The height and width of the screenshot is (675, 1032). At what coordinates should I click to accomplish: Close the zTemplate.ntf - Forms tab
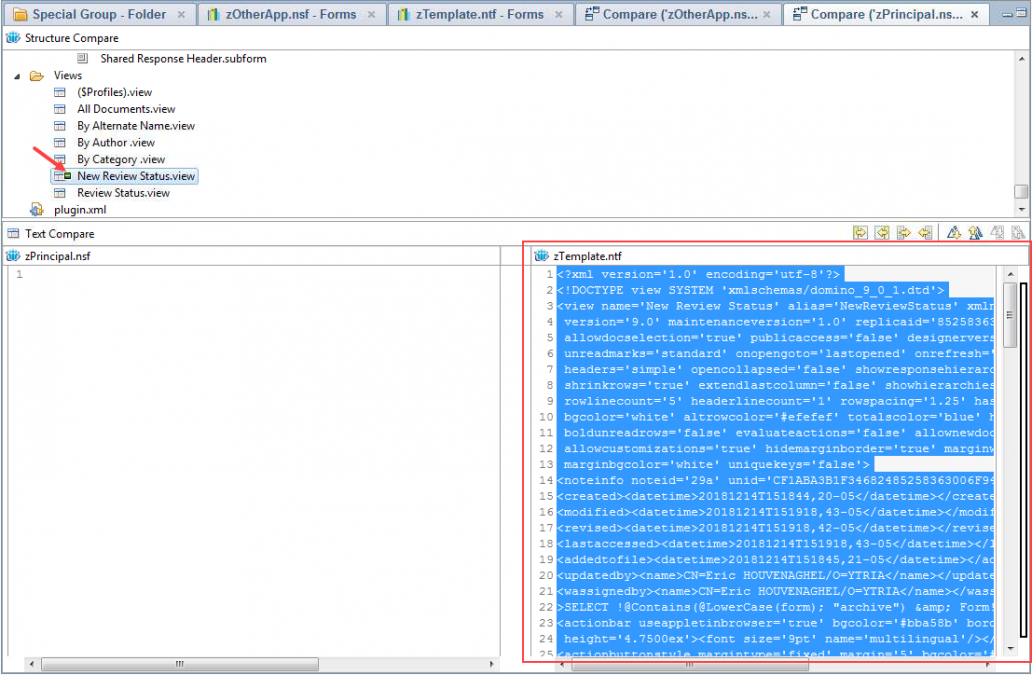[559, 14]
